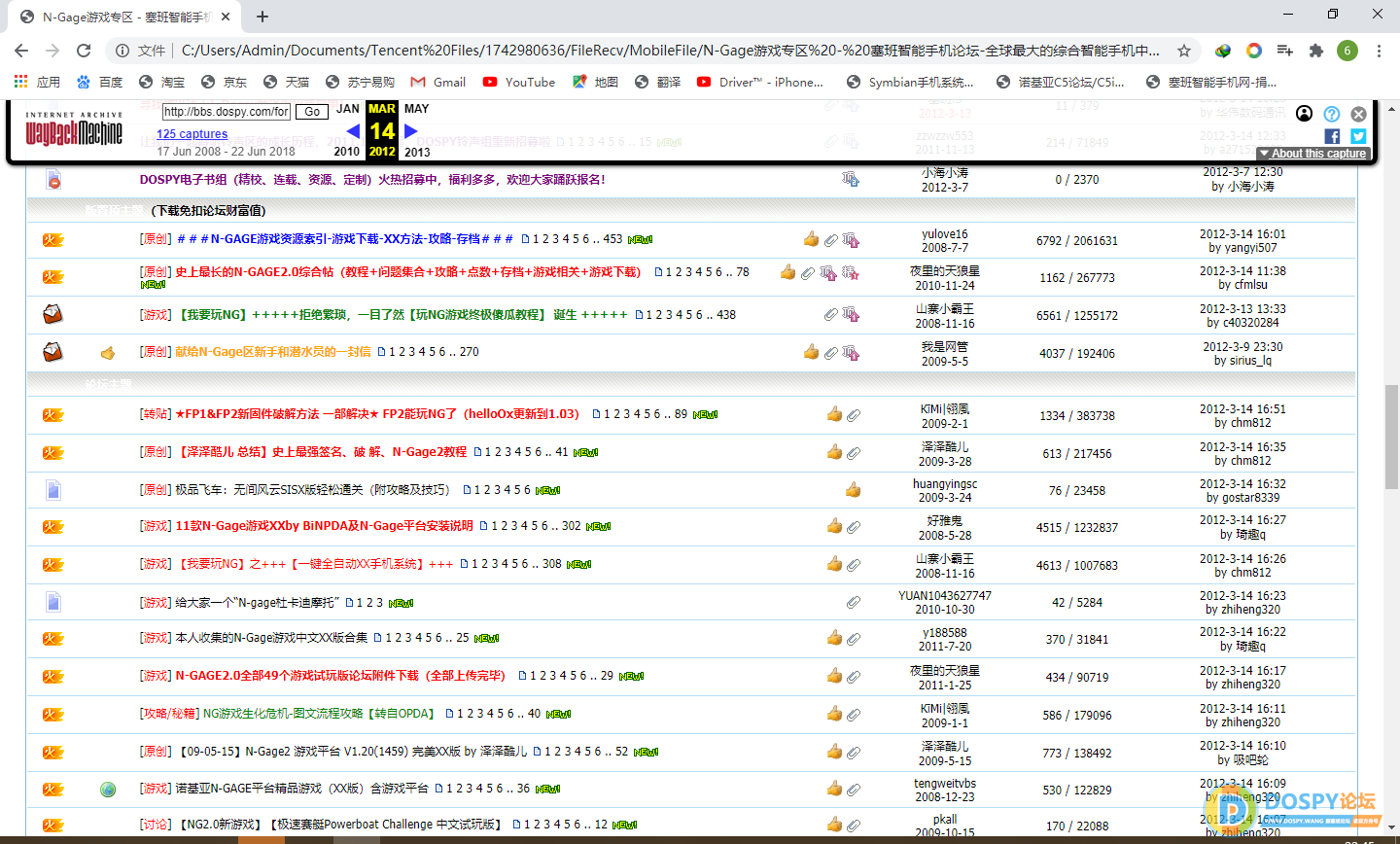Open the YouTube bookmark
The image size is (1400, 844).
519,82
